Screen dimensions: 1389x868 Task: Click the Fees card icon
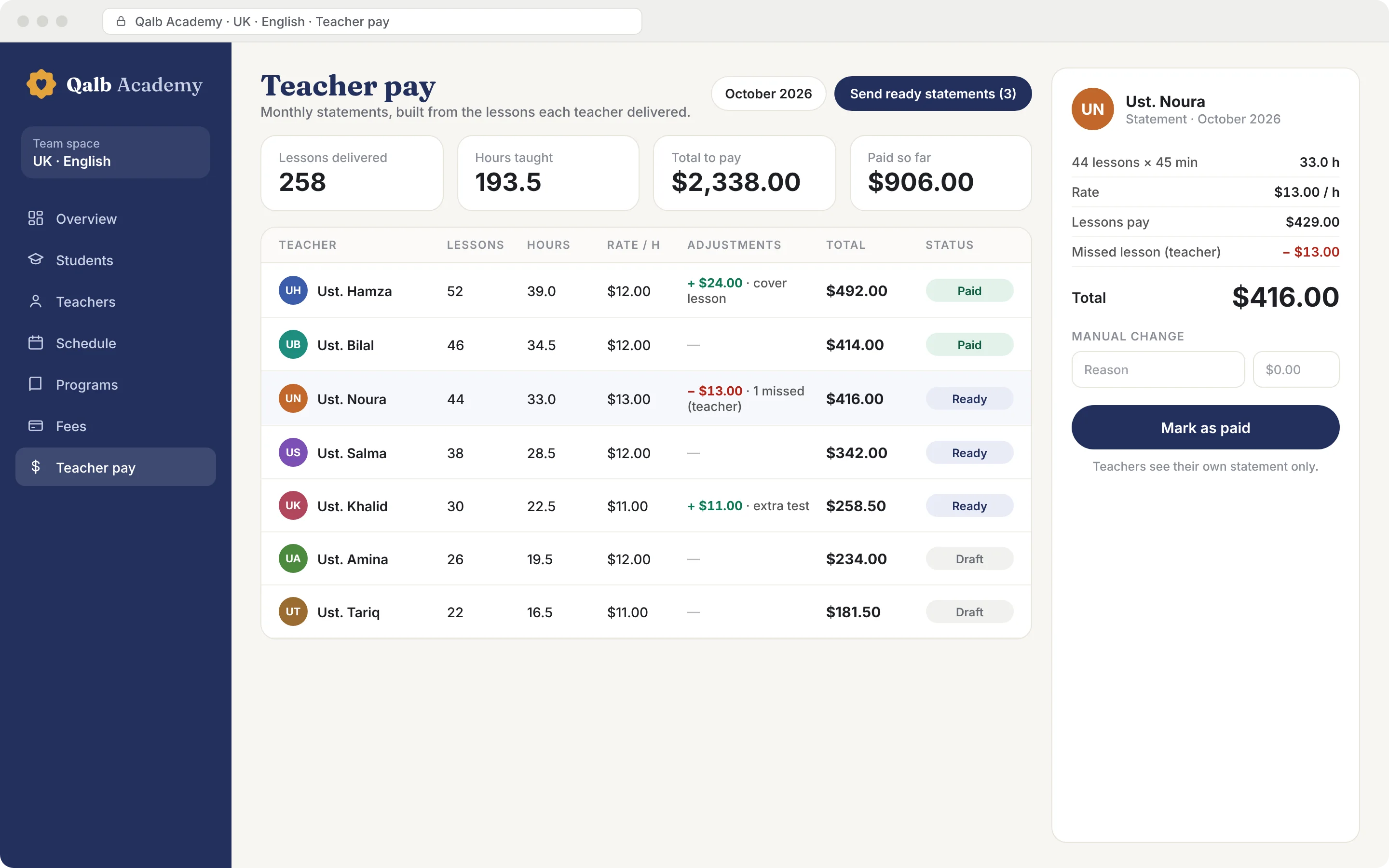tap(36, 426)
